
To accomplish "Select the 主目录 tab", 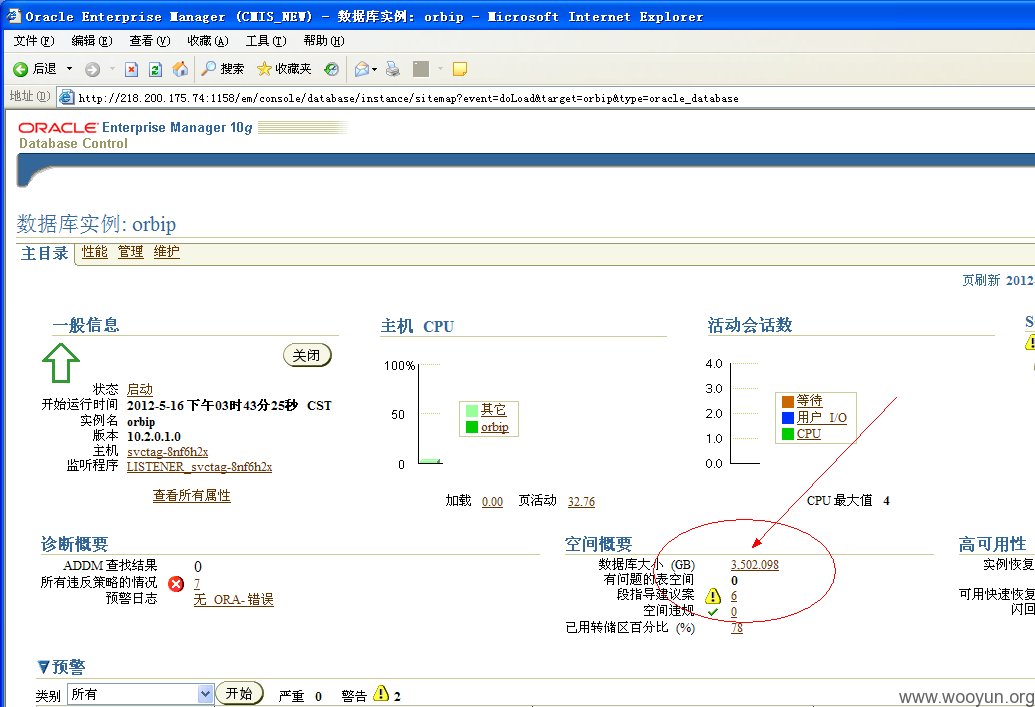I will tap(44, 253).
